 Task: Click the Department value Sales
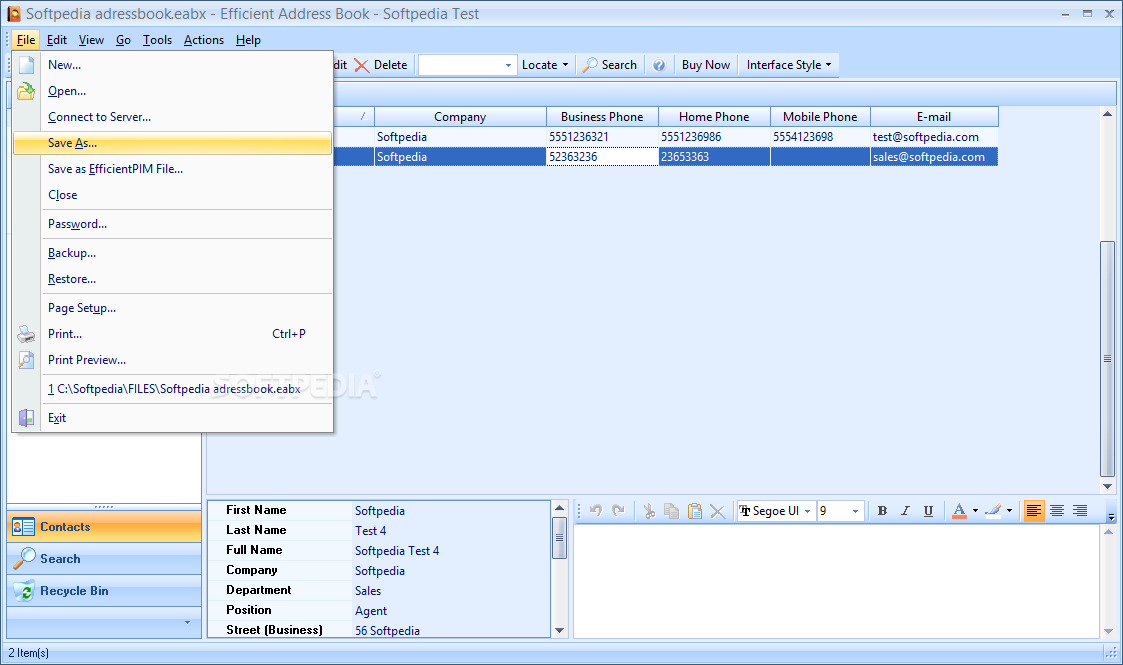368,591
